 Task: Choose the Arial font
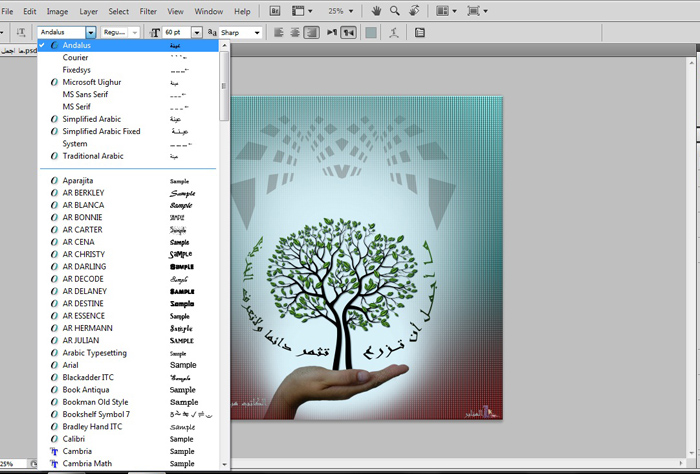pyautogui.click(x=128, y=365)
